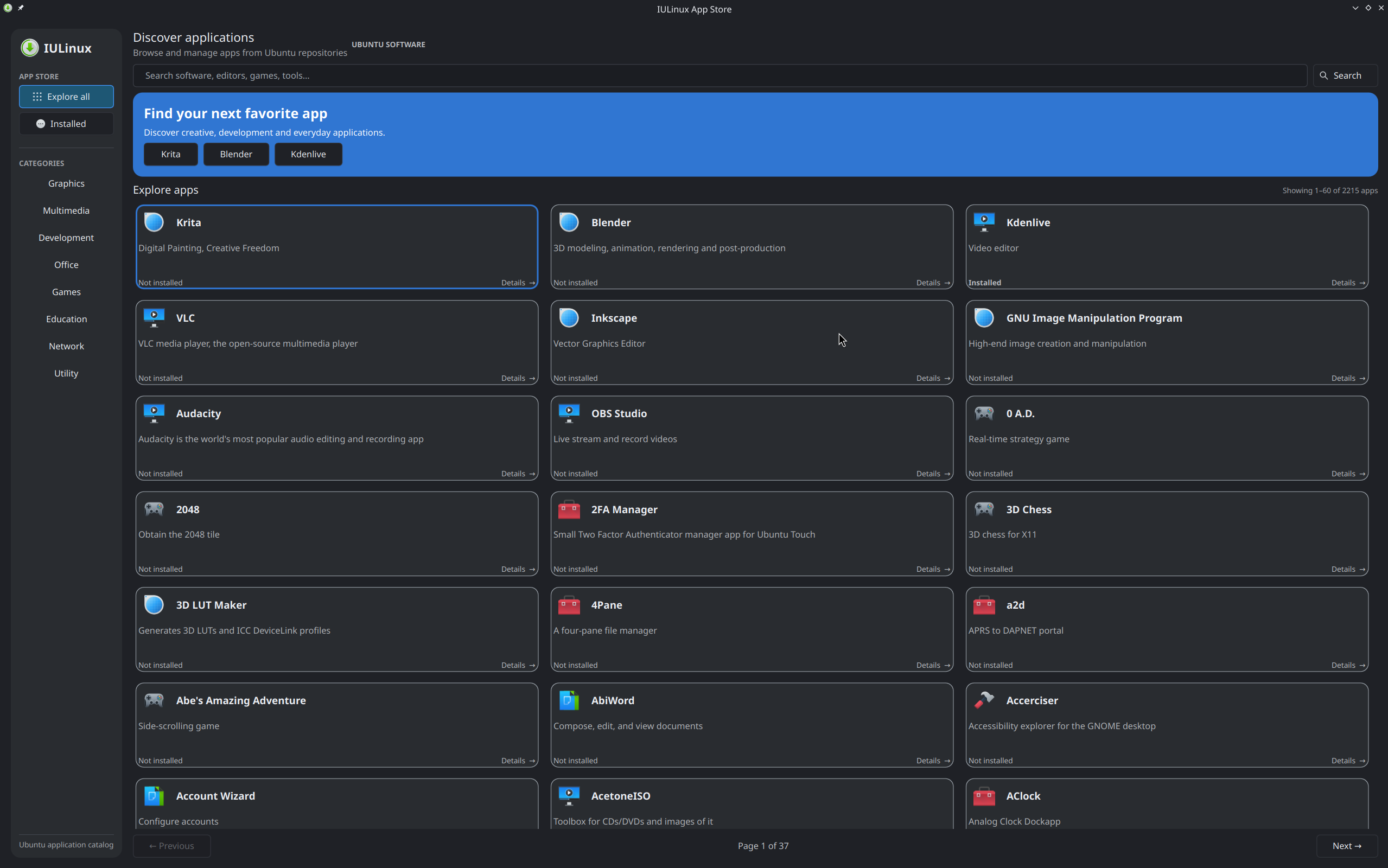Open Details for Kdenlive
The width and height of the screenshot is (1388, 868).
click(1348, 283)
